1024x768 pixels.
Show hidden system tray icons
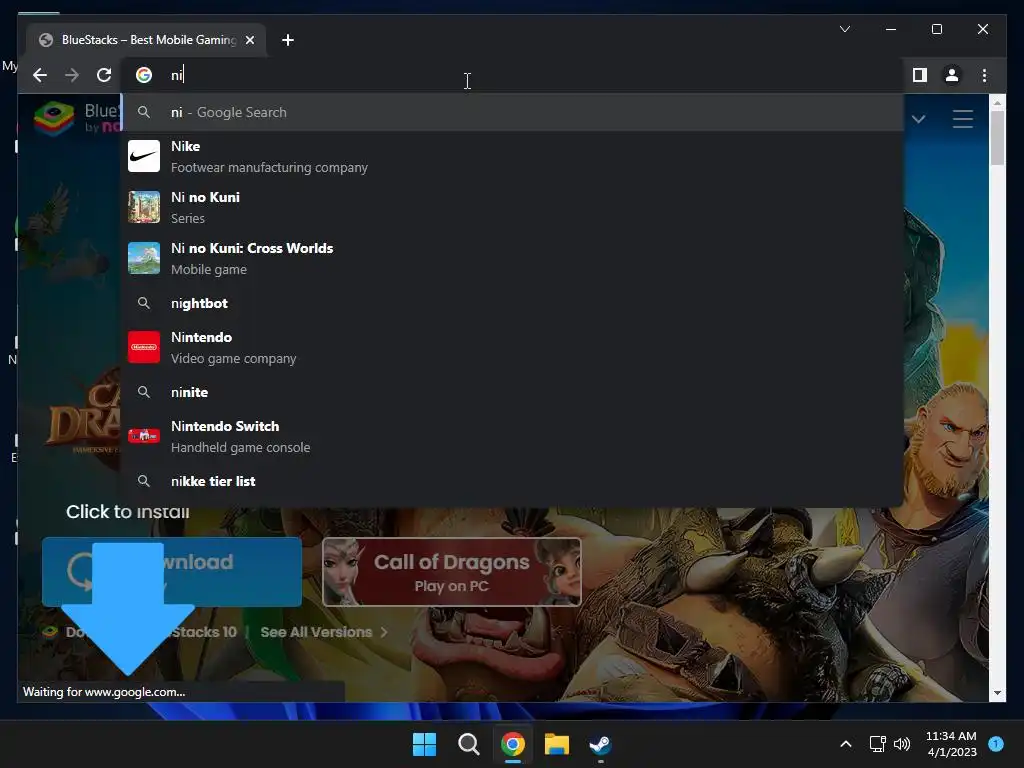[846, 744]
